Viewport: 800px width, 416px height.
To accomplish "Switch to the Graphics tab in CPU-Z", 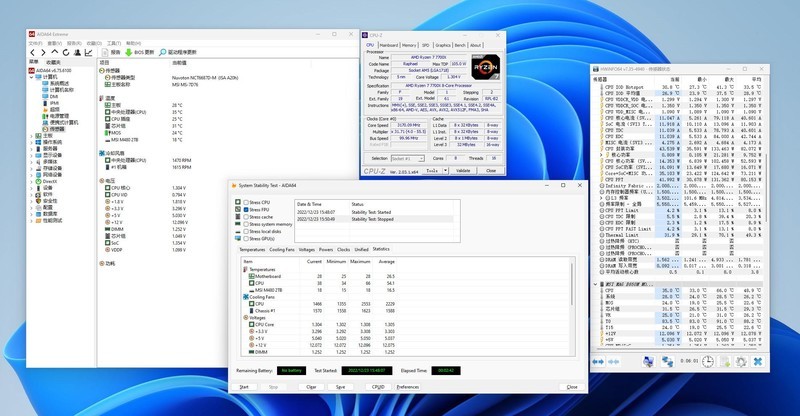I will (442, 45).
